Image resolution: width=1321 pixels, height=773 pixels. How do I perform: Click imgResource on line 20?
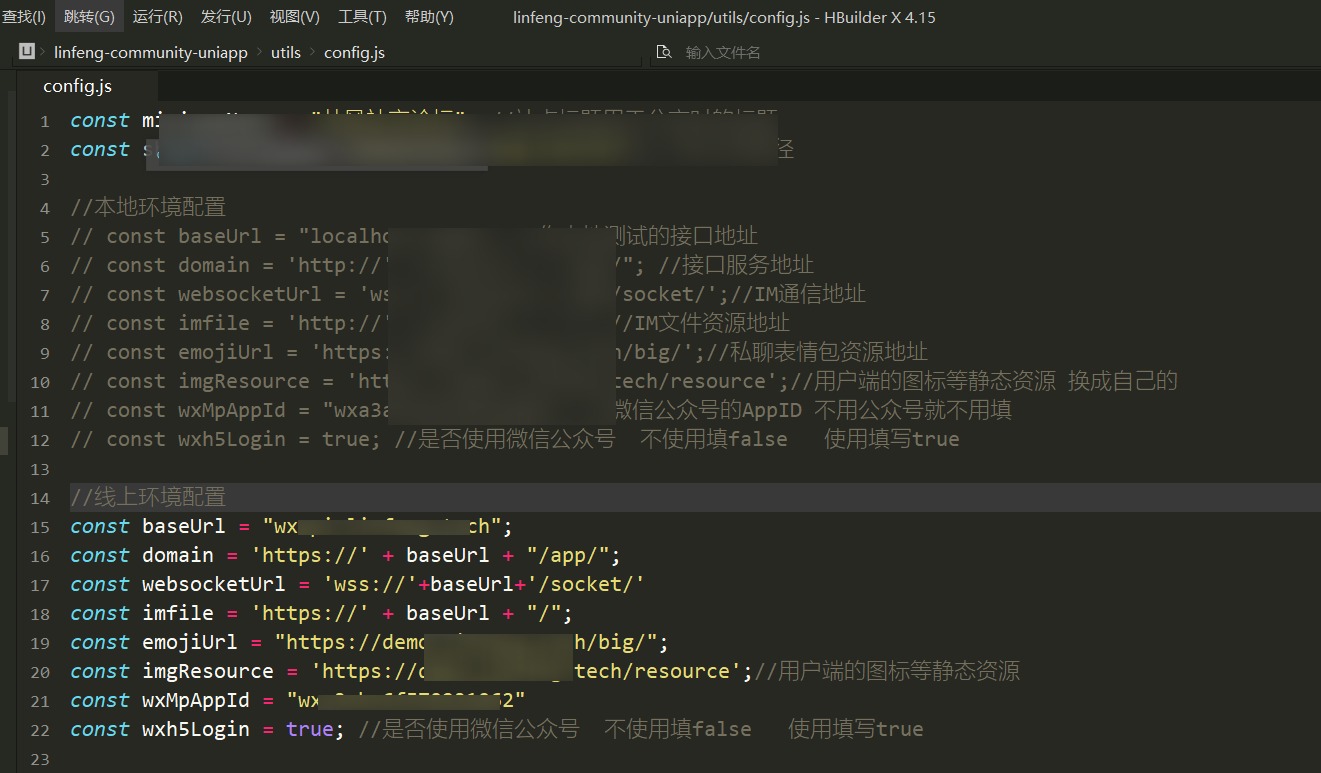[x=208, y=671]
